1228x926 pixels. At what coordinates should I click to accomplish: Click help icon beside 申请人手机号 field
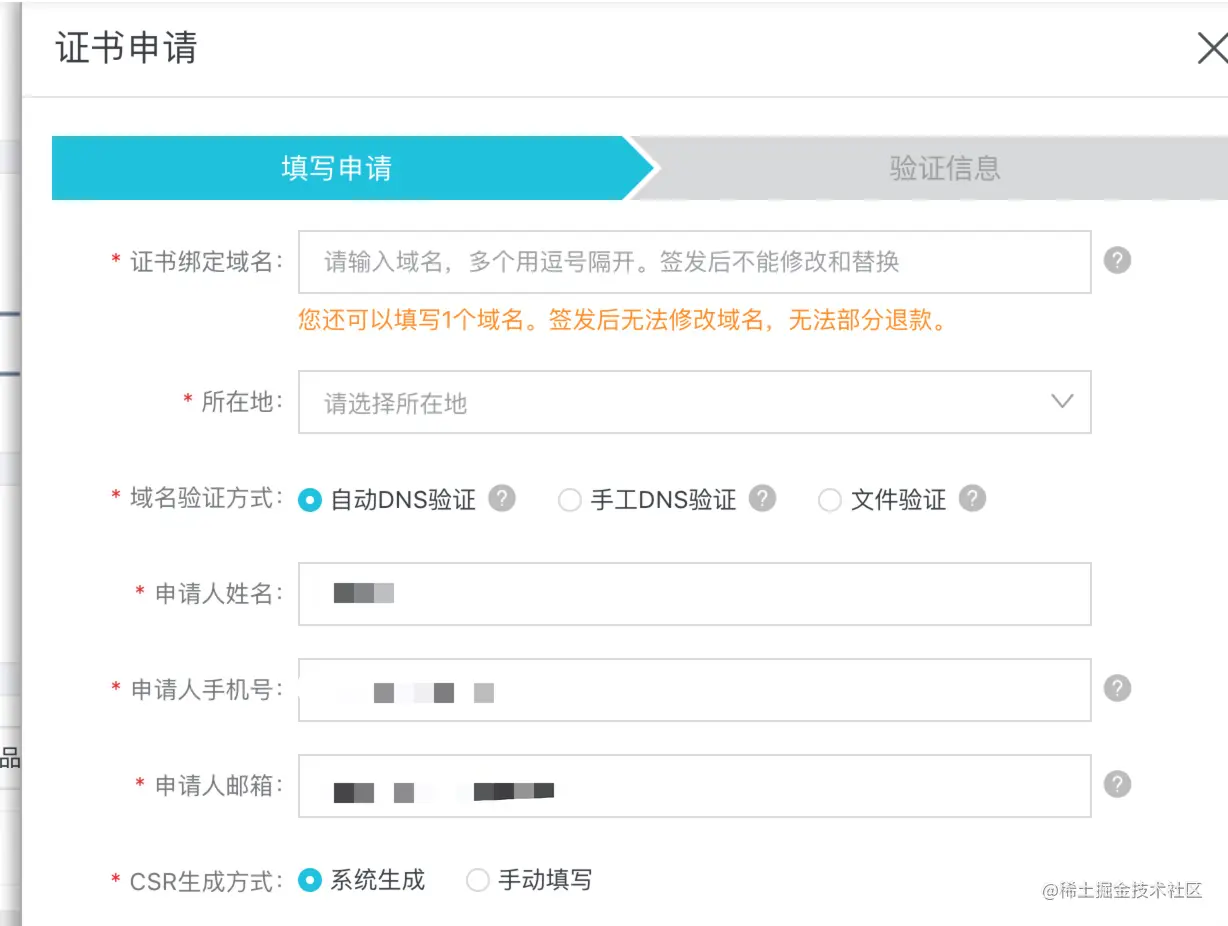pyautogui.click(x=1117, y=689)
